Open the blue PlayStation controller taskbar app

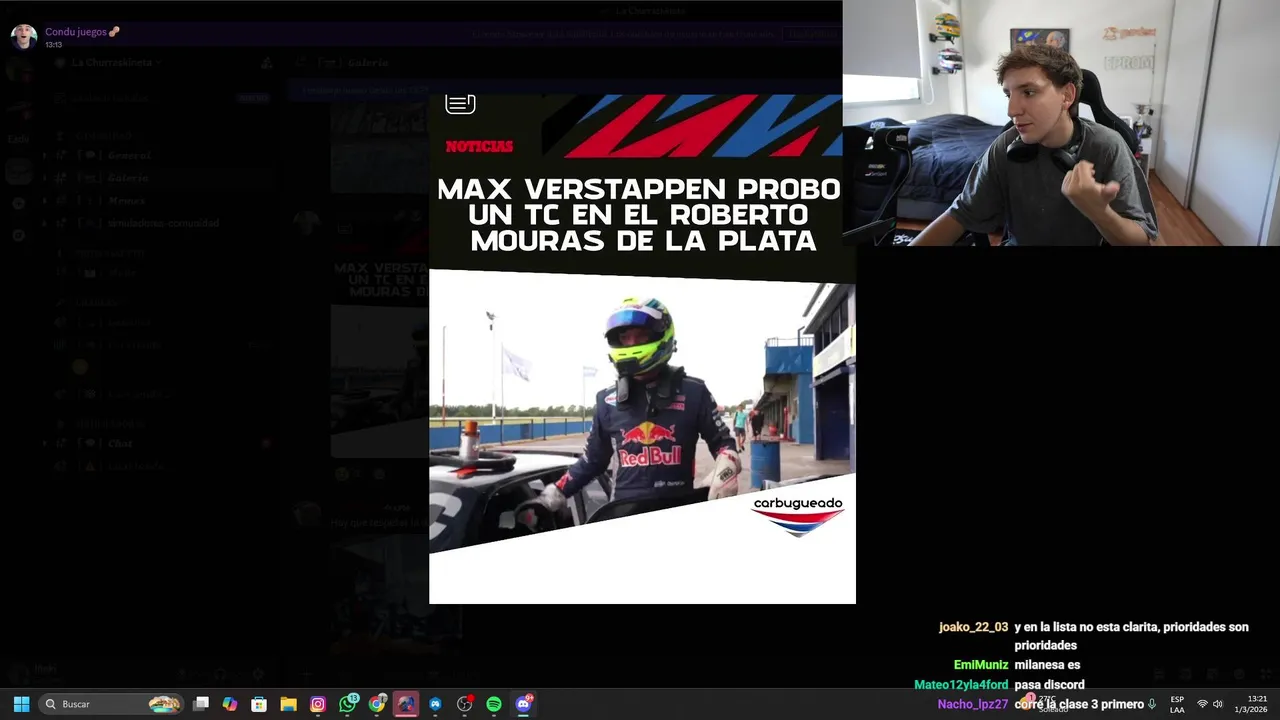tap(435, 704)
